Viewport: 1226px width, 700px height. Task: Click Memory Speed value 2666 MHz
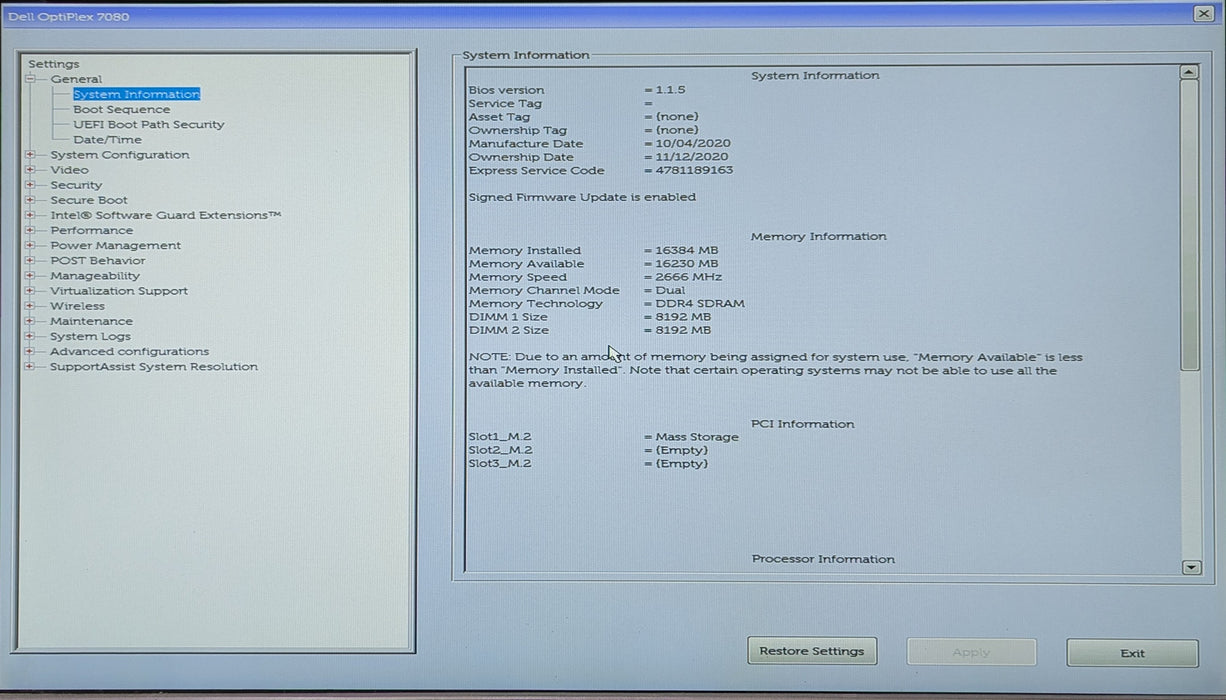pyautogui.click(x=688, y=277)
